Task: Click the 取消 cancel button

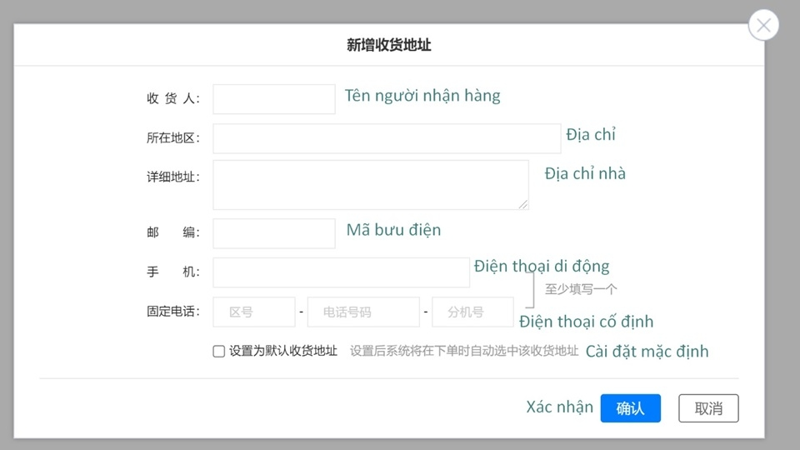Action: coord(708,408)
